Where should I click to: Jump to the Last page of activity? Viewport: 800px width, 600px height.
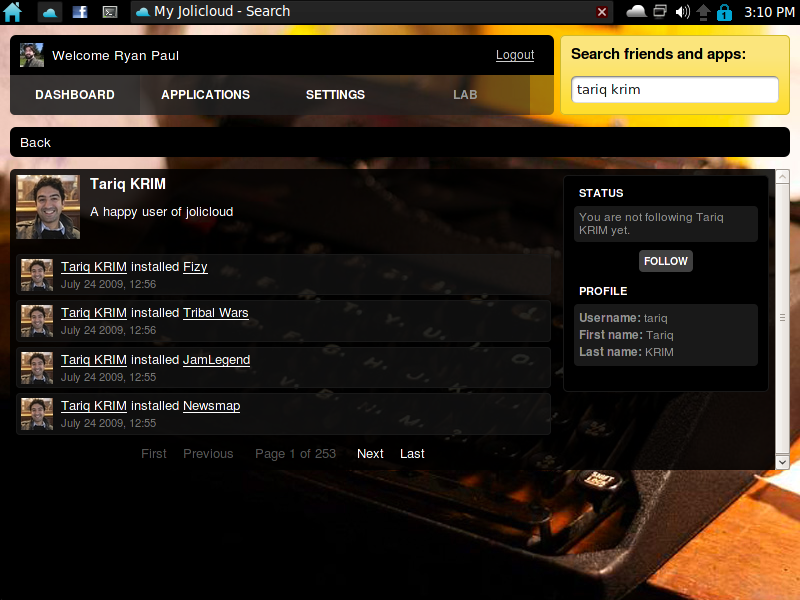pyautogui.click(x=412, y=454)
